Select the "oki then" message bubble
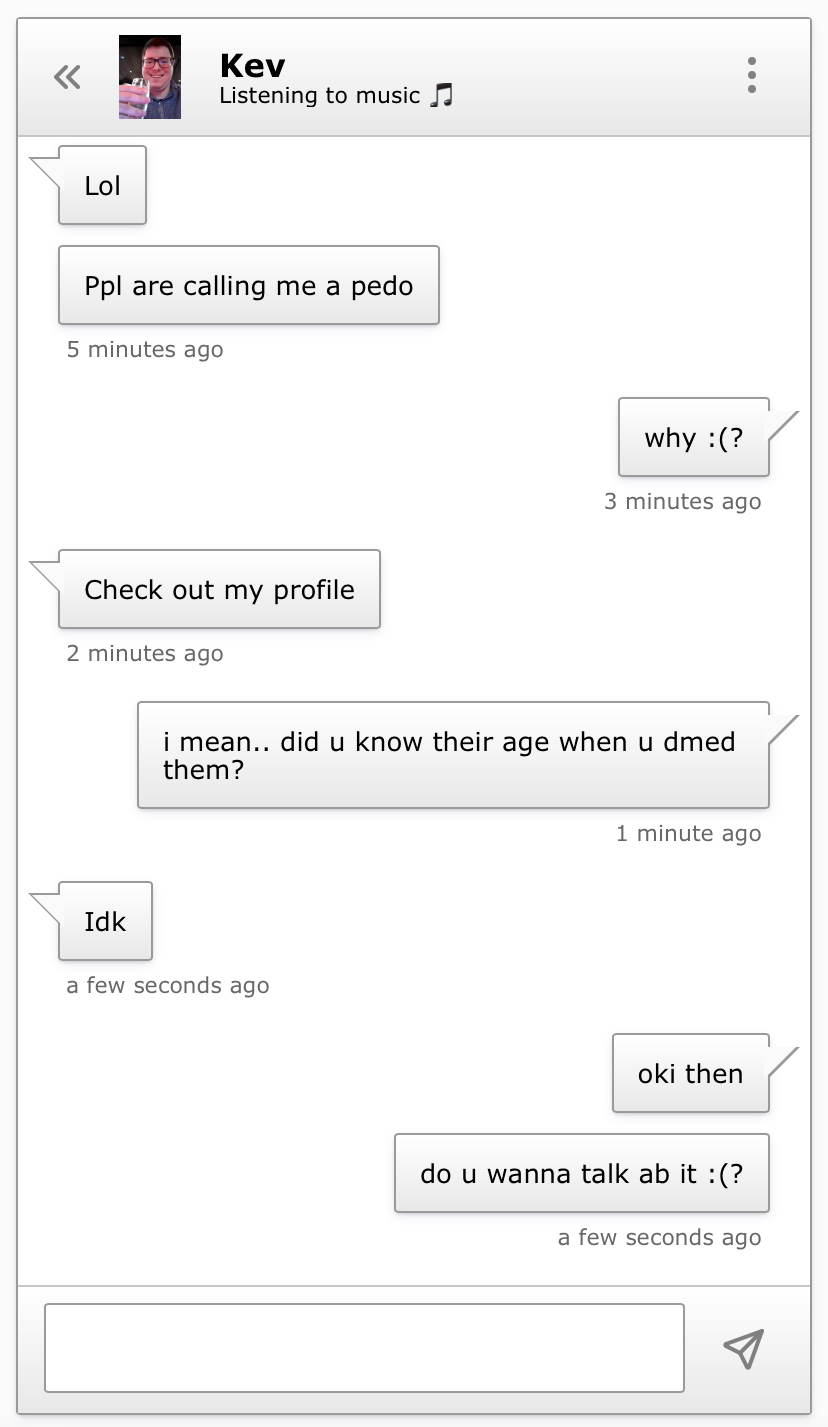The height and width of the screenshot is (1427, 828). 691,1073
